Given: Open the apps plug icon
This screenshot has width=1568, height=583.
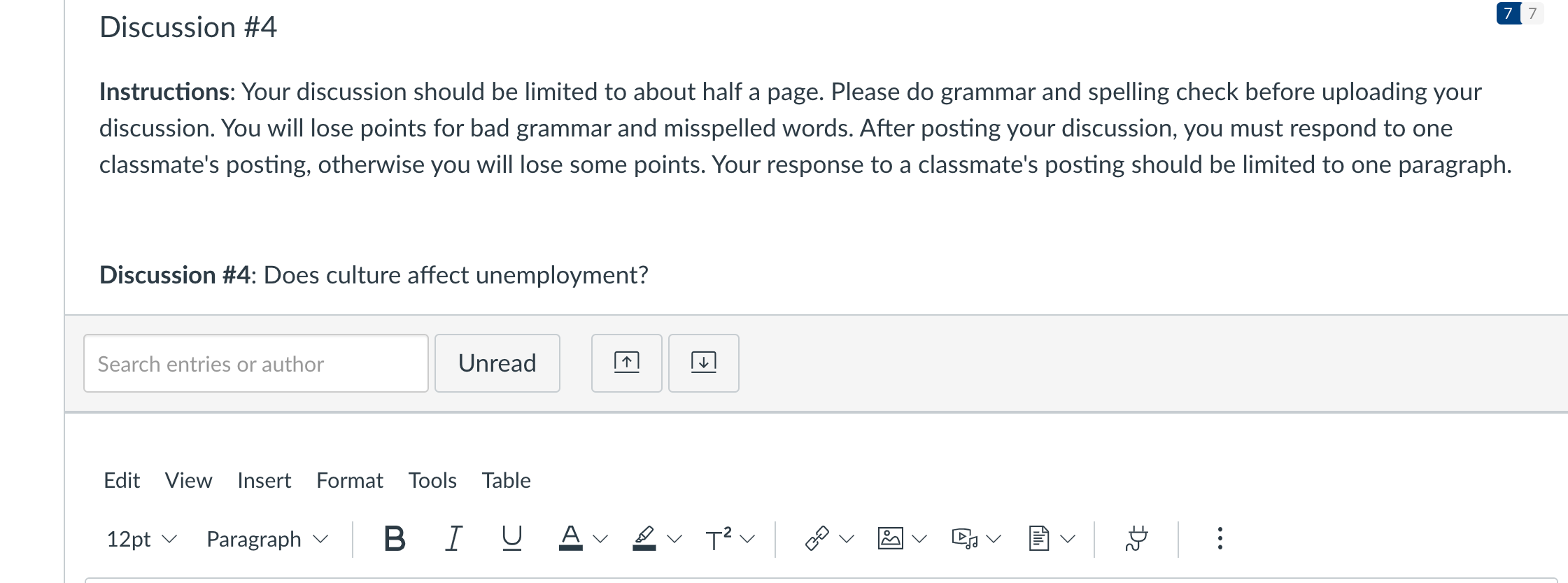Looking at the screenshot, I should point(1137,539).
